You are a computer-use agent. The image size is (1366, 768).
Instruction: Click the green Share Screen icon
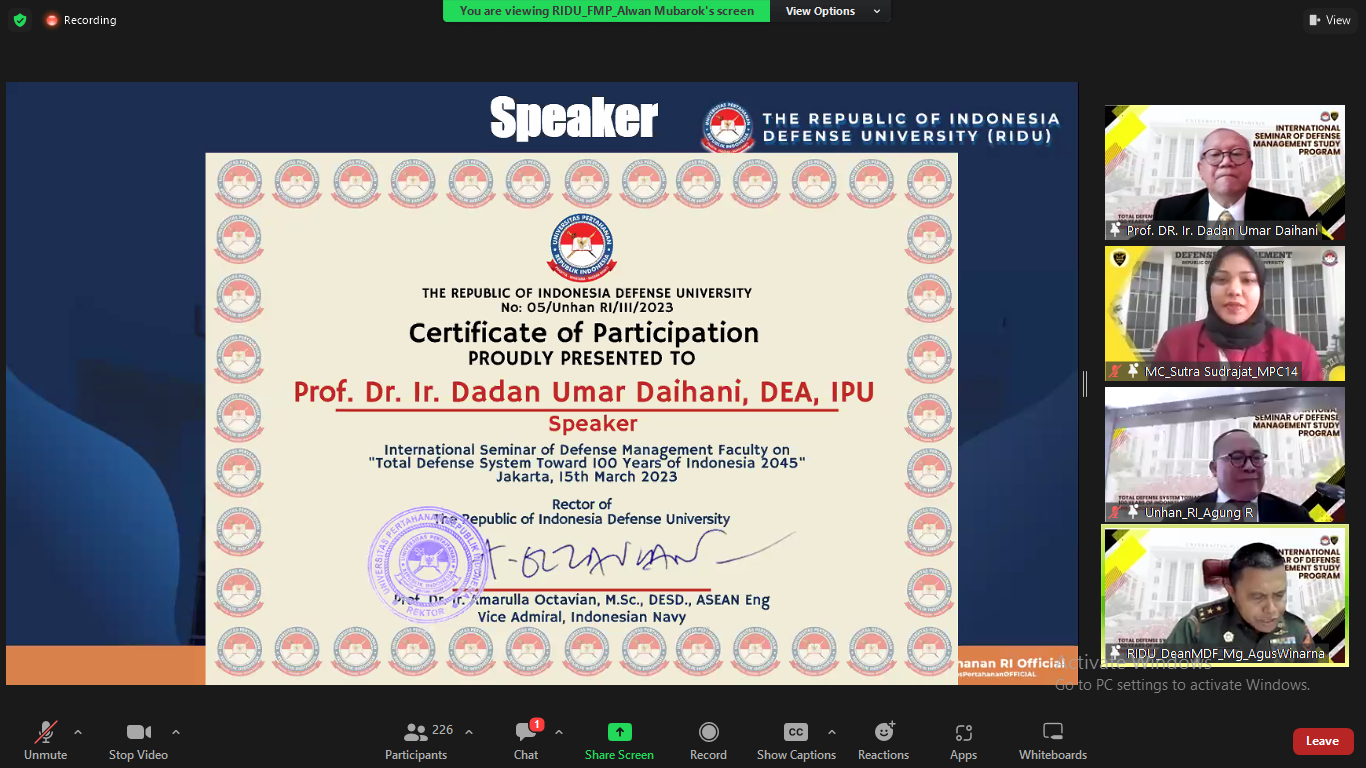coord(620,732)
